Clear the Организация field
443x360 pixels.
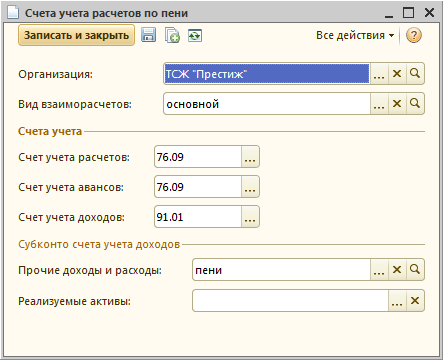[397, 74]
